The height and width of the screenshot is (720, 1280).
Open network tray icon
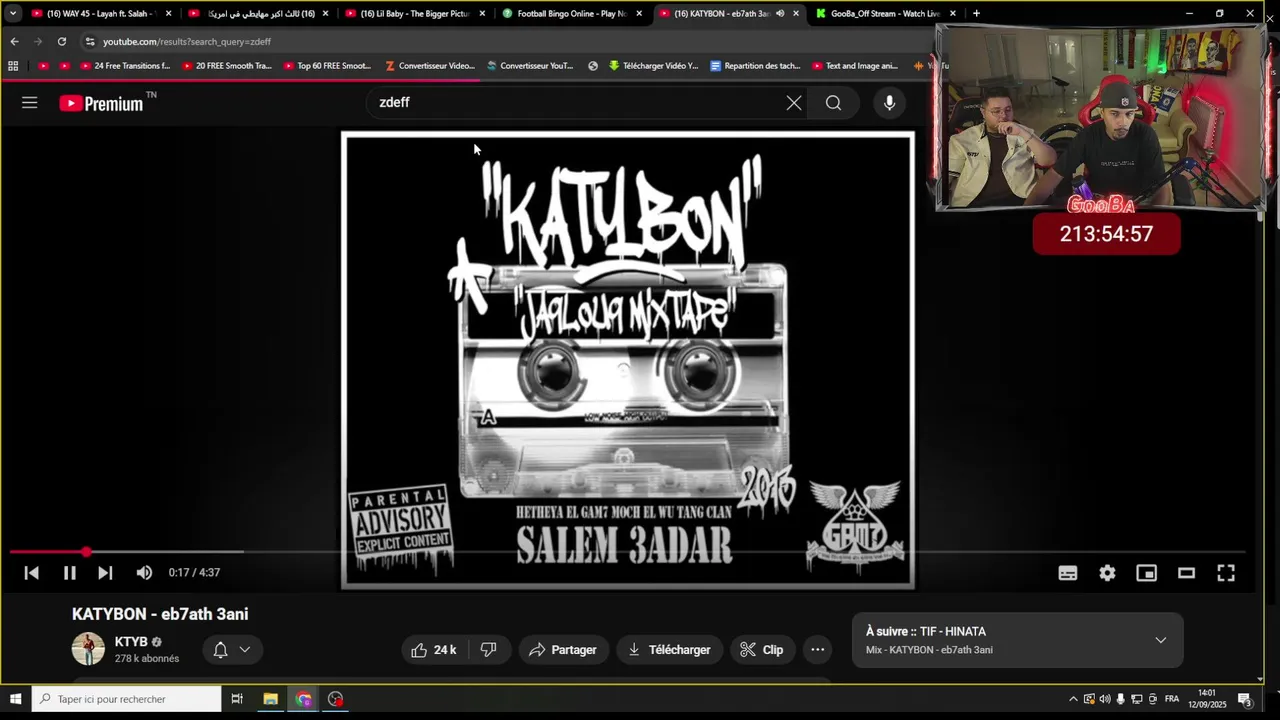pyautogui.click(x=1137, y=699)
